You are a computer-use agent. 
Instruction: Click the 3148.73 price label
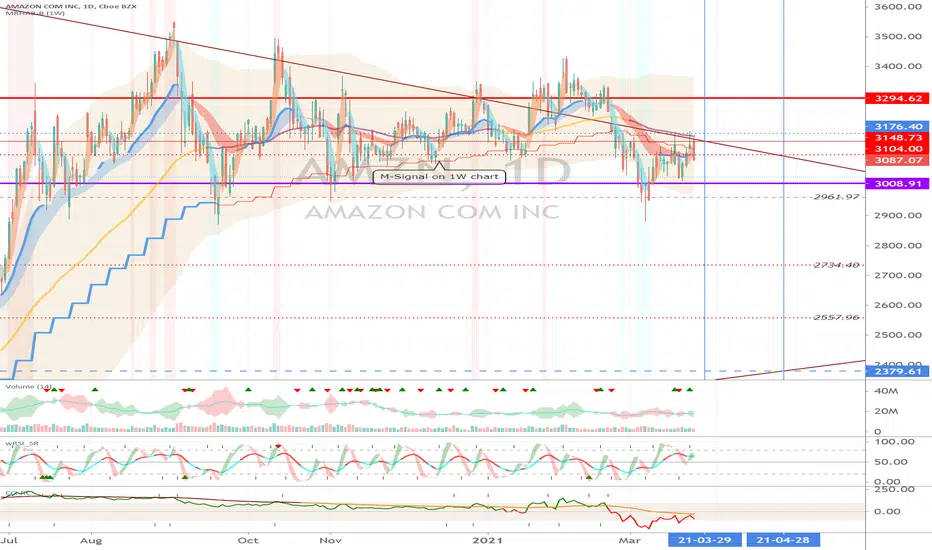[898, 137]
